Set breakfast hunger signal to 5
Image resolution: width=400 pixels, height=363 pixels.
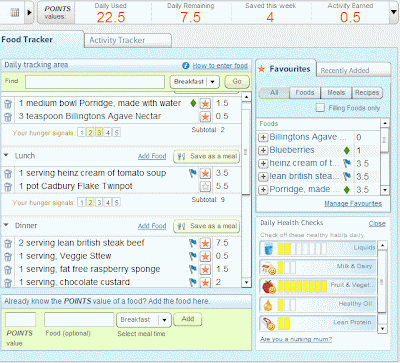click(x=116, y=133)
